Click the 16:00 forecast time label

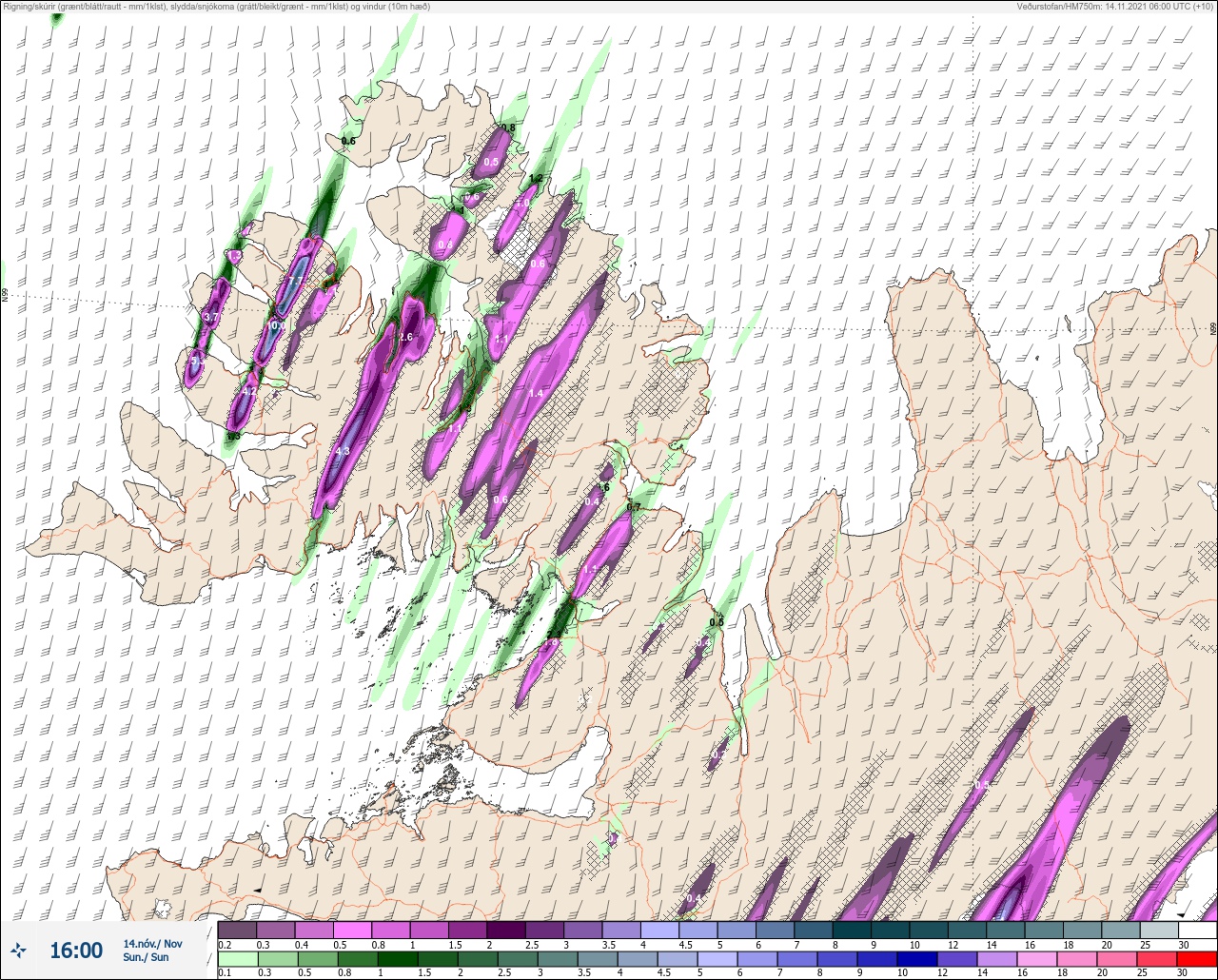pyautogui.click(x=76, y=951)
